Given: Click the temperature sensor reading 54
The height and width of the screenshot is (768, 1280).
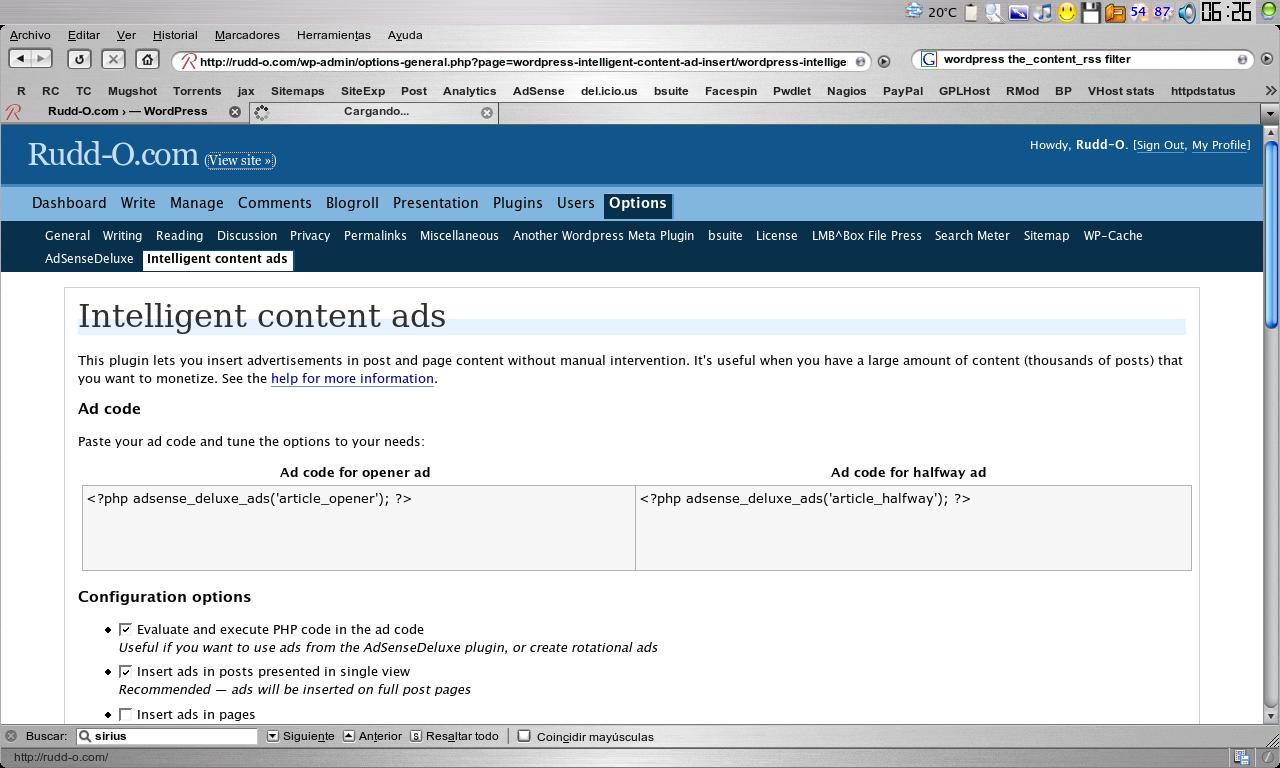Looking at the screenshot, I should pyautogui.click(x=1138, y=12).
